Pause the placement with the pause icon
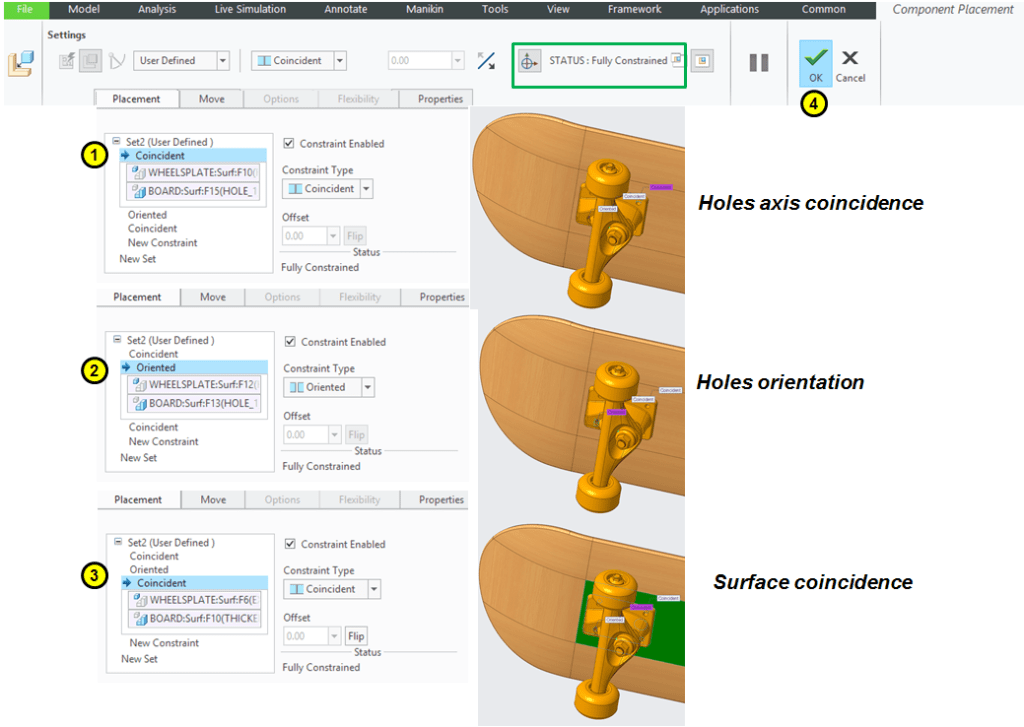The height and width of the screenshot is (727, 1024). pyautogui.click(x=759, y=62)
